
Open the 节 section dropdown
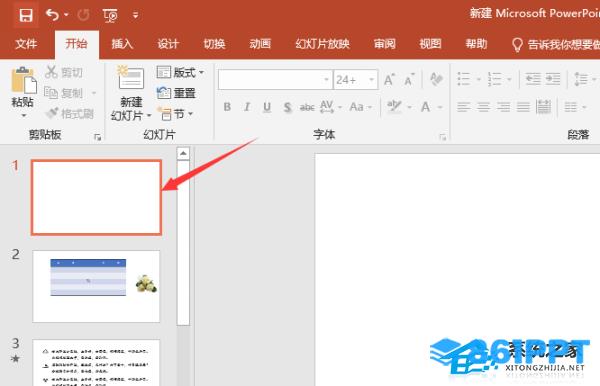[190, 113]
